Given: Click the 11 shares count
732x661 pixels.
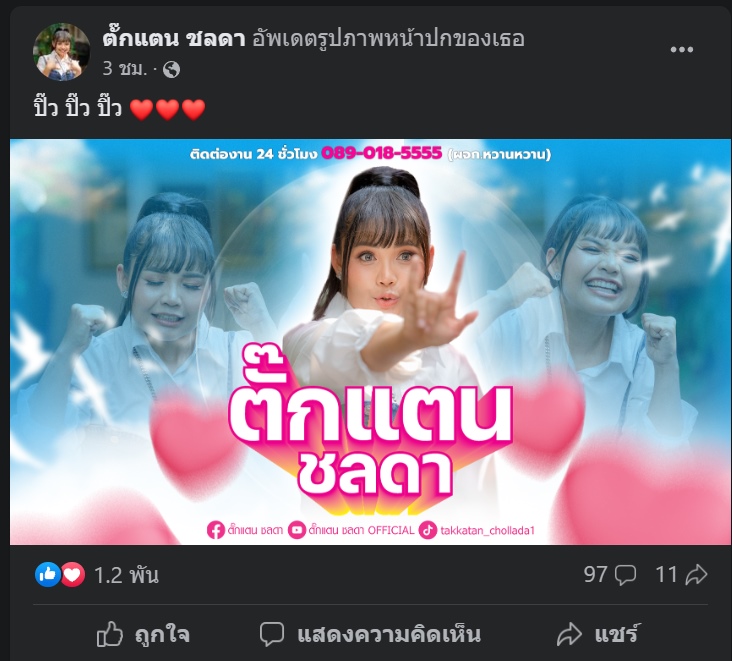Looking at the screenshot, I should tap(666, 574).
